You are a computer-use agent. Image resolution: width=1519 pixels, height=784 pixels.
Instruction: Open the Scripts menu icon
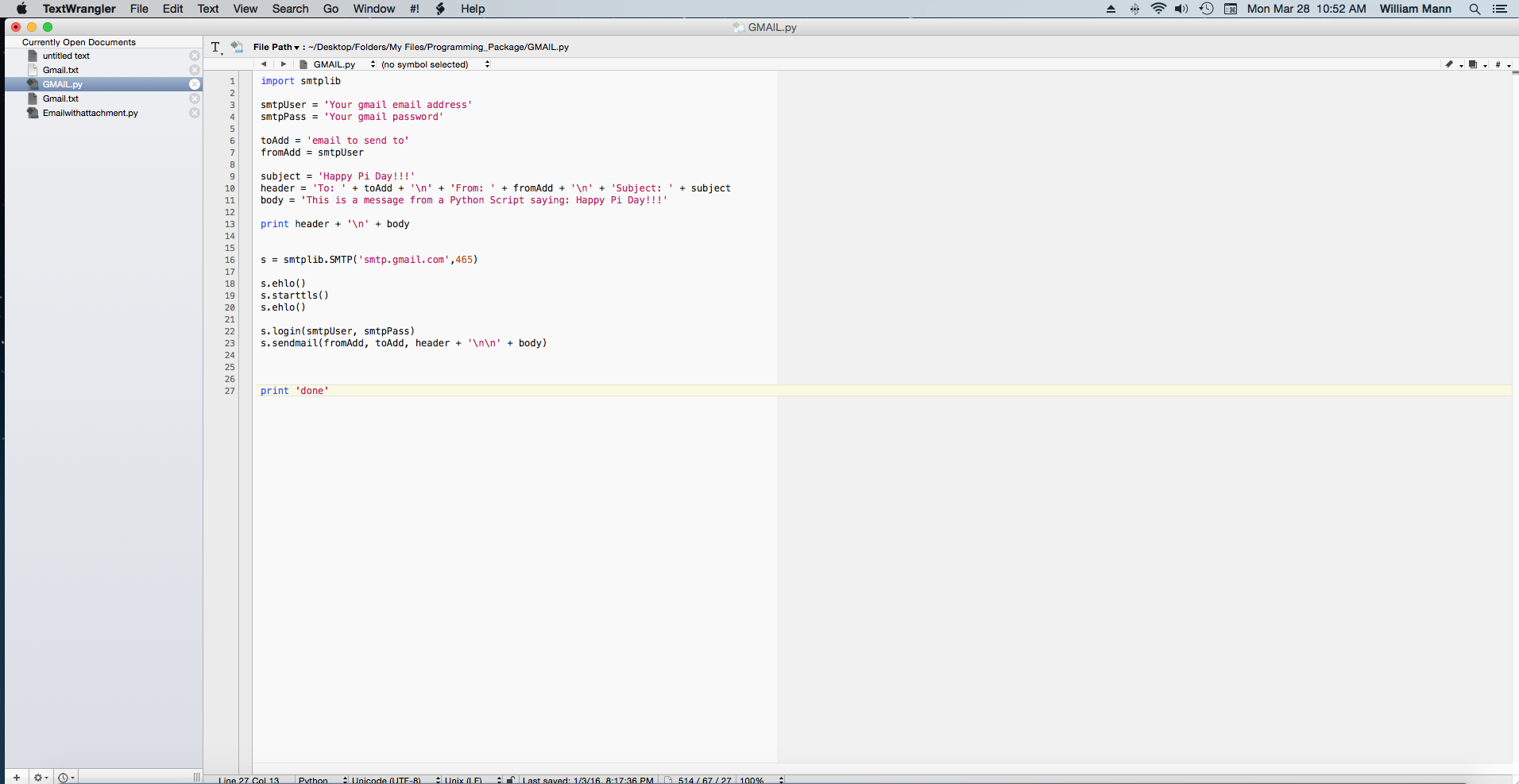[x=440, y=9]
